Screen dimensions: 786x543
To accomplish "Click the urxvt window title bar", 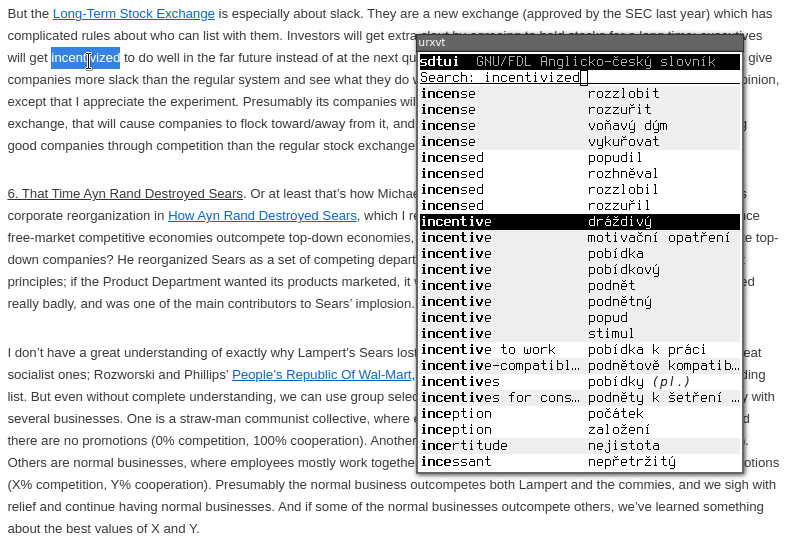I will (x=579, y=43).
